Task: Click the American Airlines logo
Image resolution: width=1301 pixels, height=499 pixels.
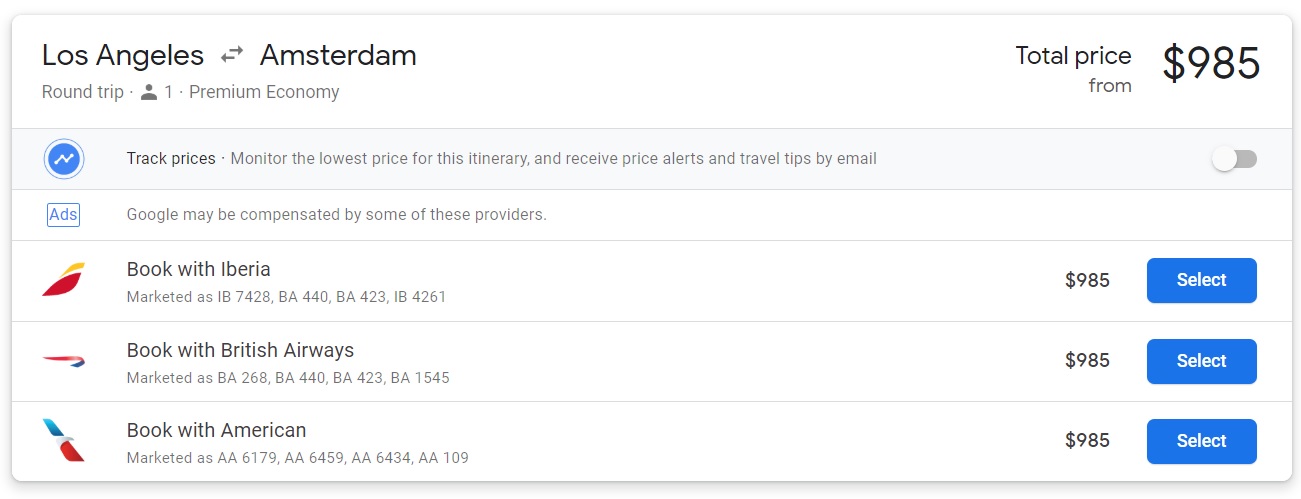Action: (x=63, y=441)
